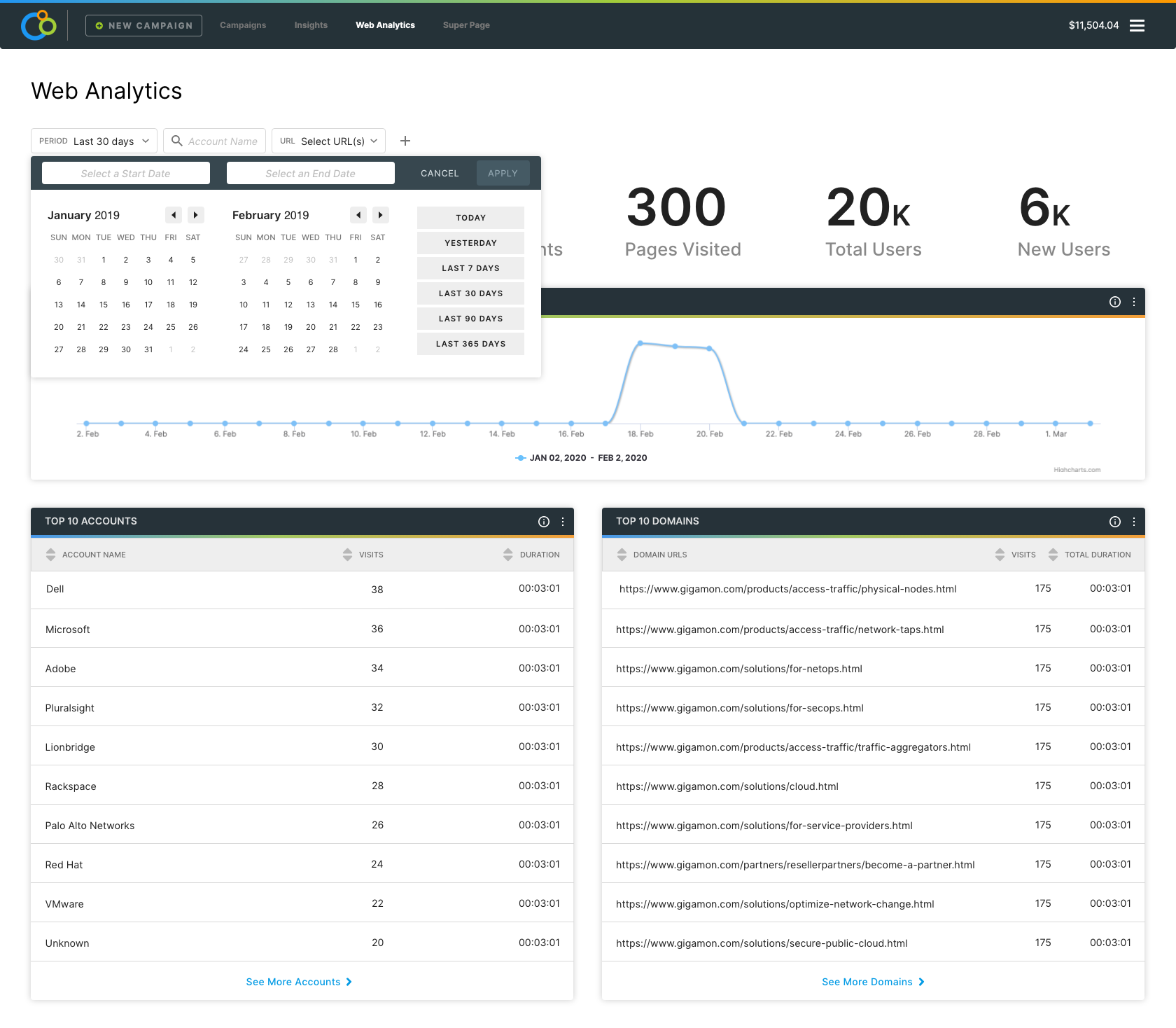Click the search icon in Account Name field
The height and width of the screenshot is (1028, 1176).
coord(177,141)
